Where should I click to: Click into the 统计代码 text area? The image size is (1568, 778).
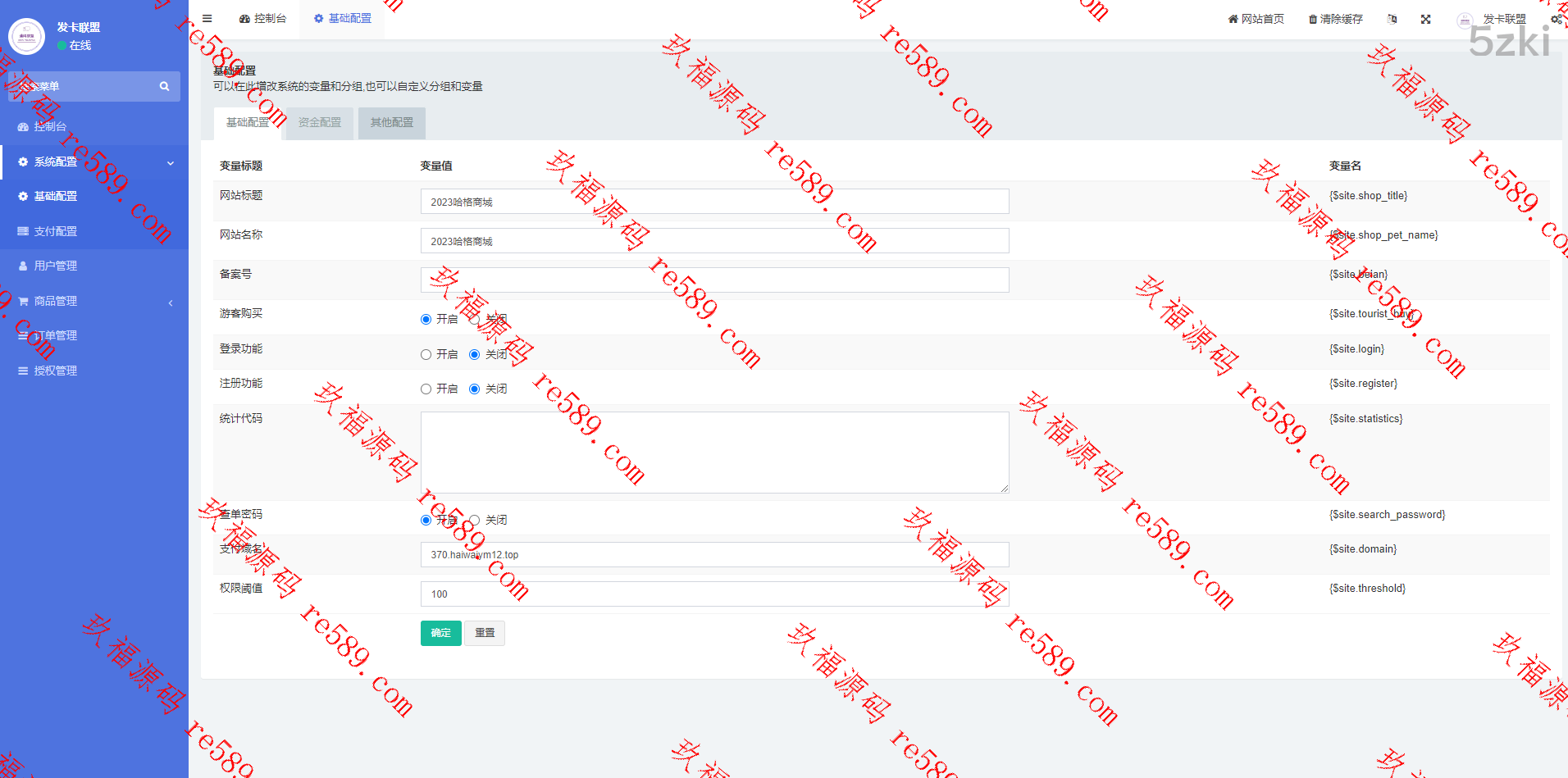click(x=714, y=453)
